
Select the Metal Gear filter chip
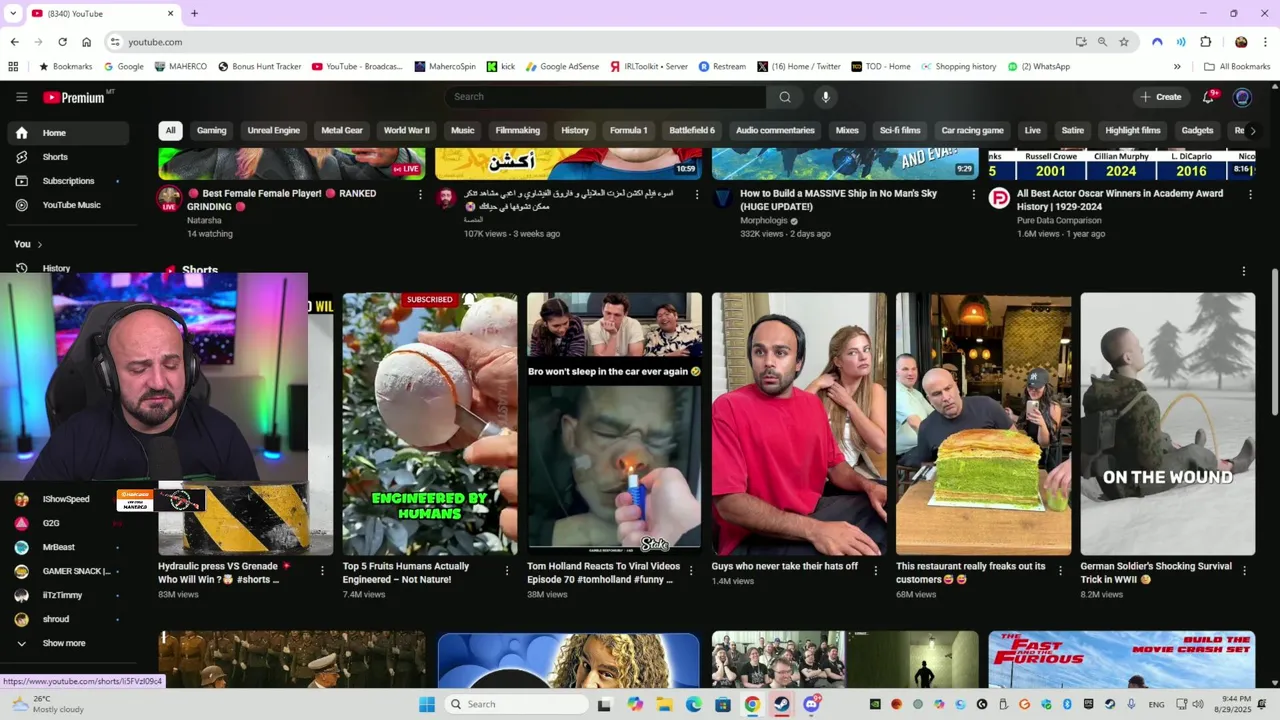pyautogui.click(x=342, y=130)
